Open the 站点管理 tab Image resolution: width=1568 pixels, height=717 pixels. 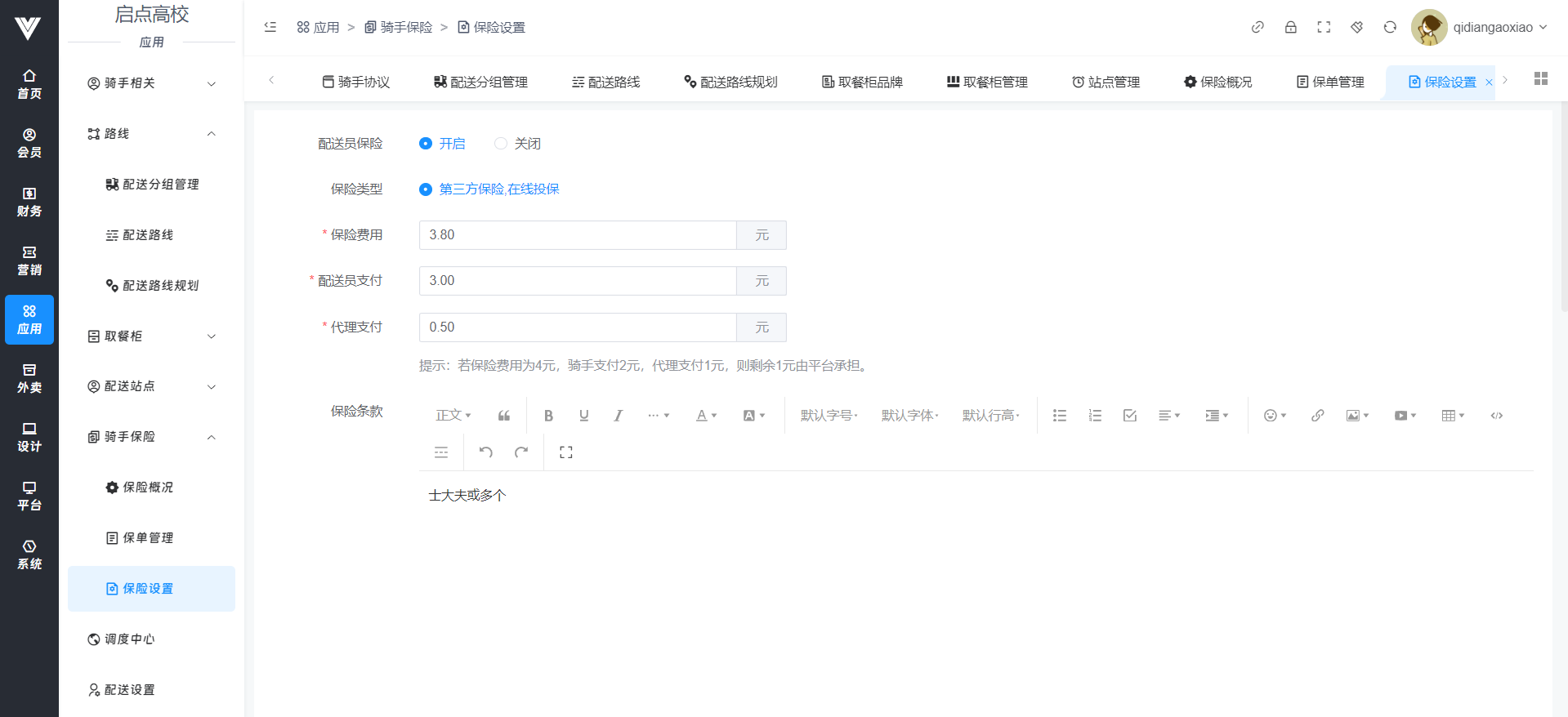click(x=1106, y=82)
